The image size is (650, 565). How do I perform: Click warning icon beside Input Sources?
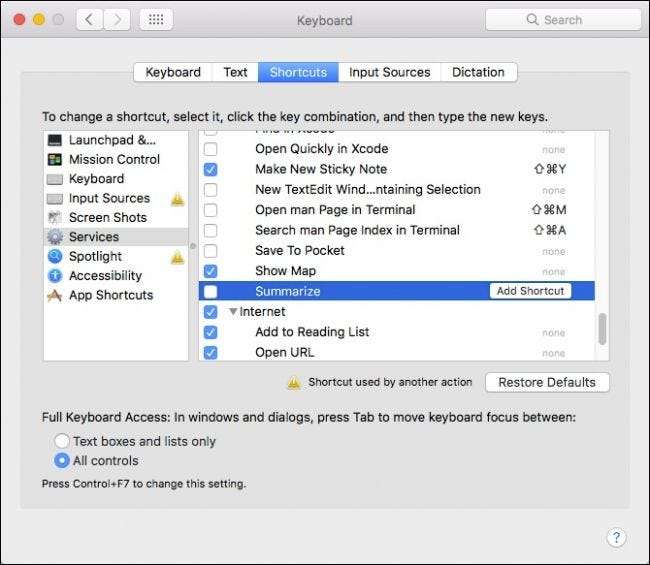click(x=177, y=199)
